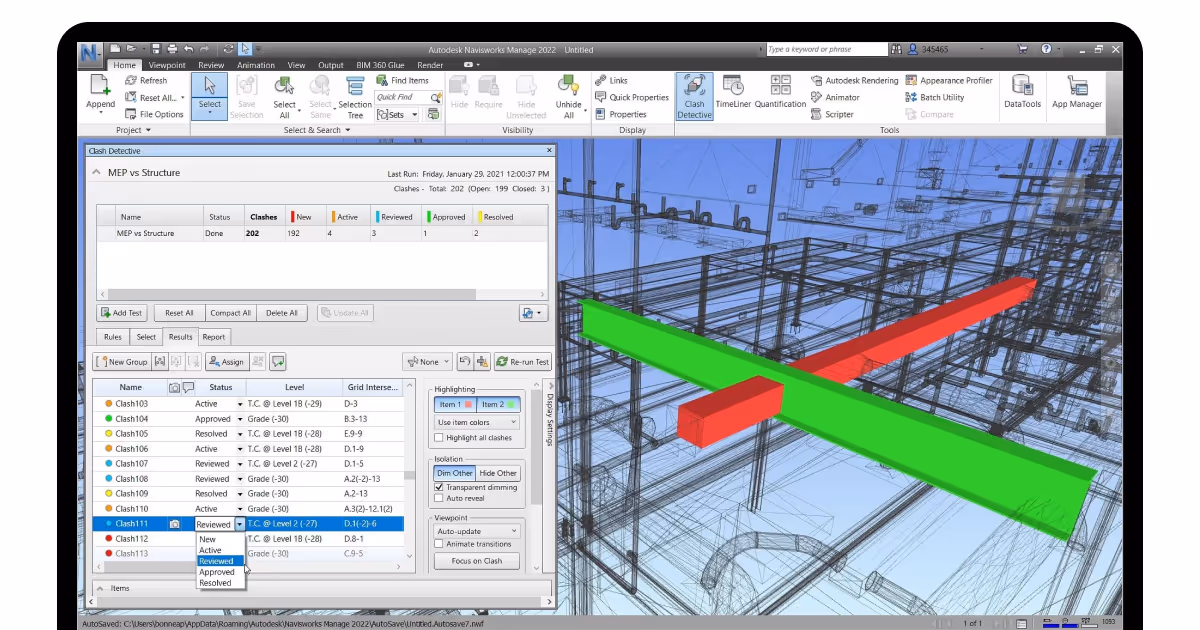Image resolution: width=1200 pixels, height=630 pixels.
Task: Click the Append file icon
Action: point(100,86)
